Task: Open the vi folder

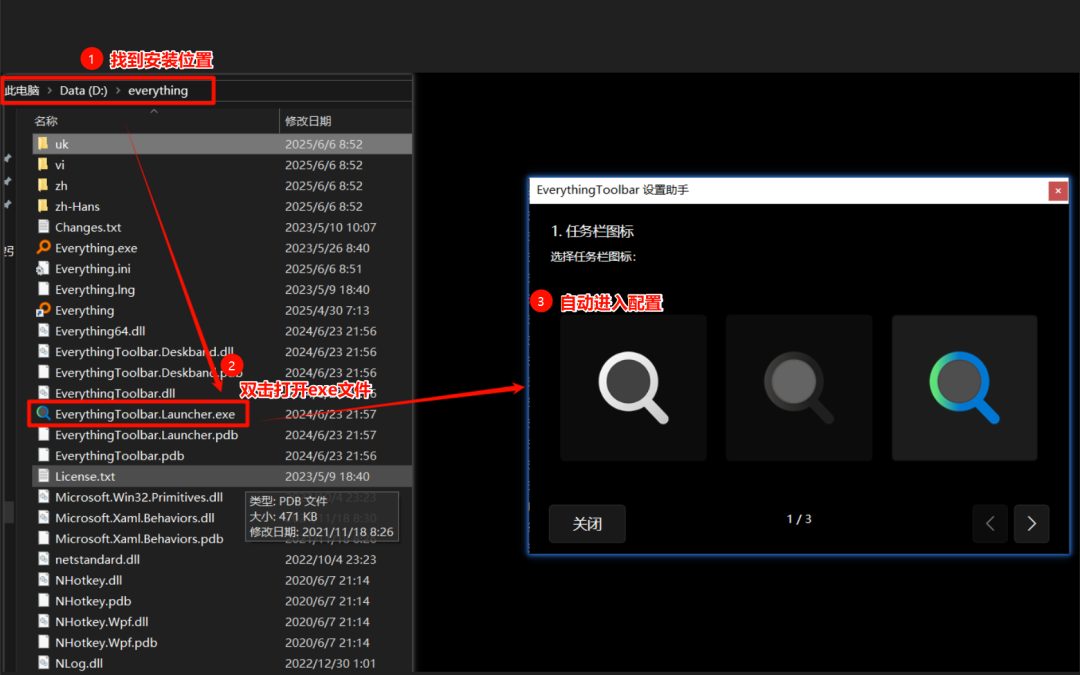Action: pos(61,164)
